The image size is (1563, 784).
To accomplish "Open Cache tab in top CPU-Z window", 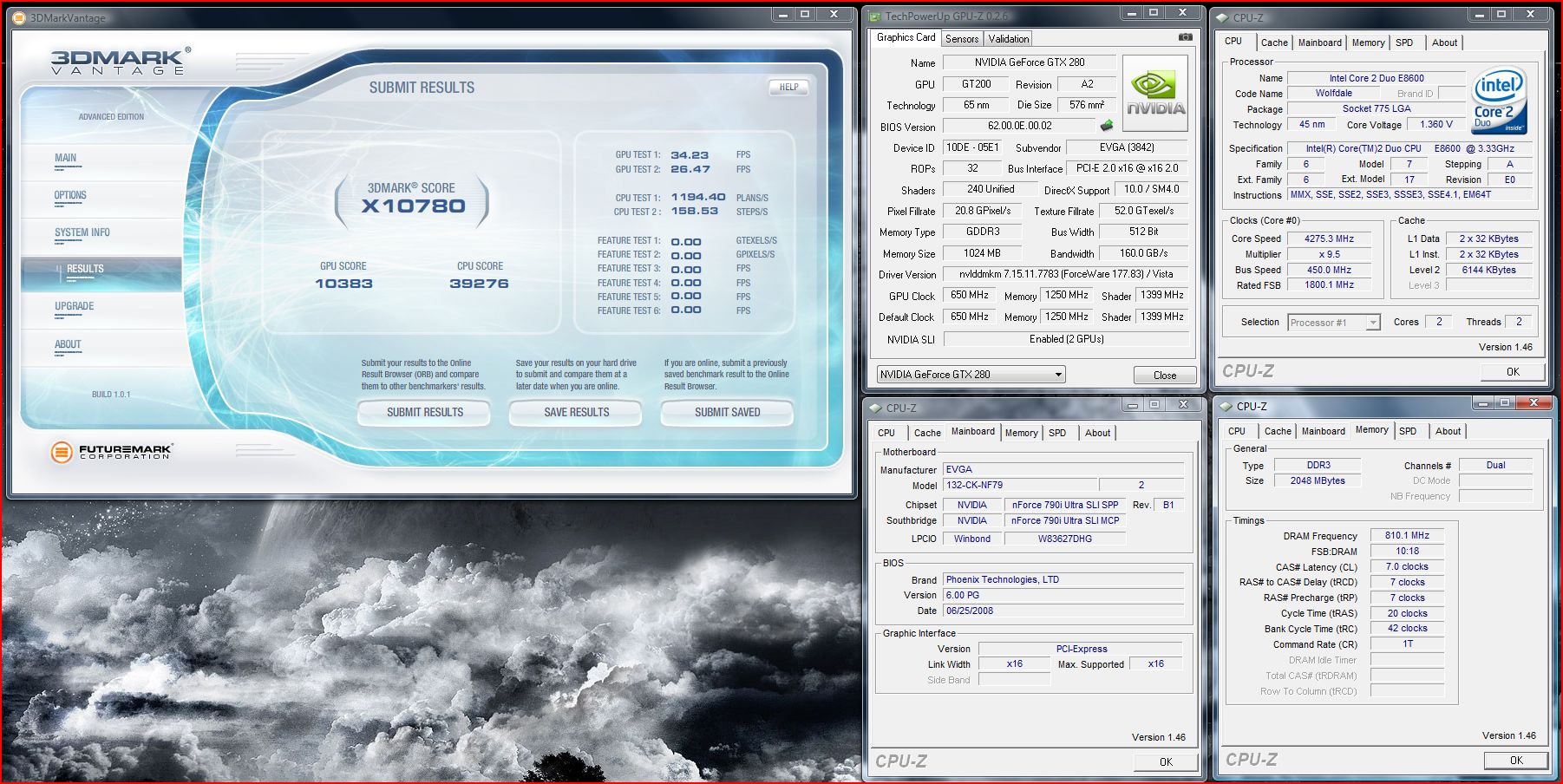I will 1274,42.
